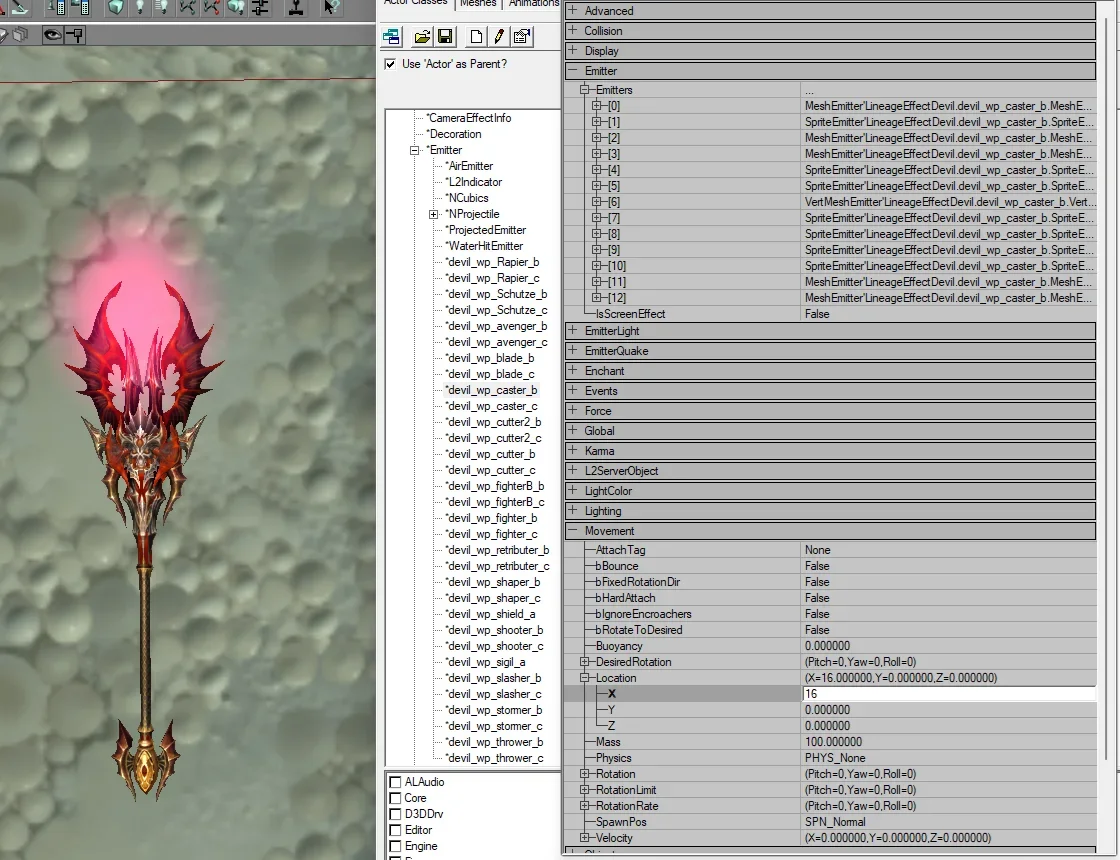Expand the *NProjectile class tree node

click(433, 214)
